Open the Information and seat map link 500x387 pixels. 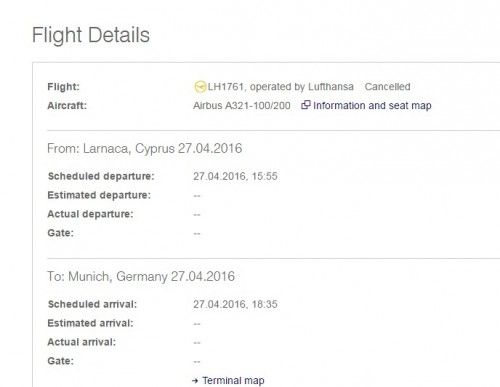pos(372,106)
